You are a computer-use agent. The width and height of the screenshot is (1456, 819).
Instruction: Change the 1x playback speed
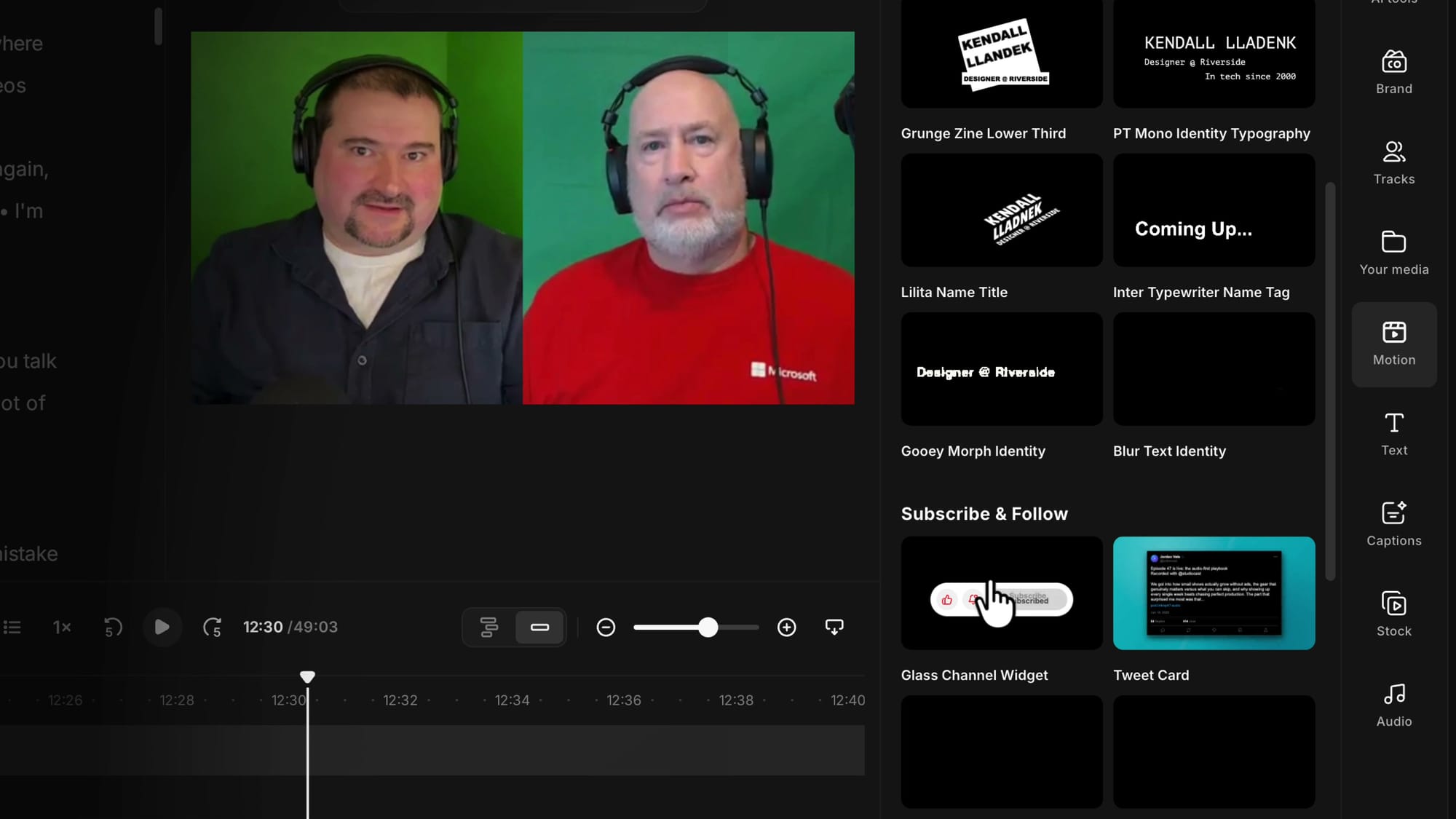(x=62, y=627)
